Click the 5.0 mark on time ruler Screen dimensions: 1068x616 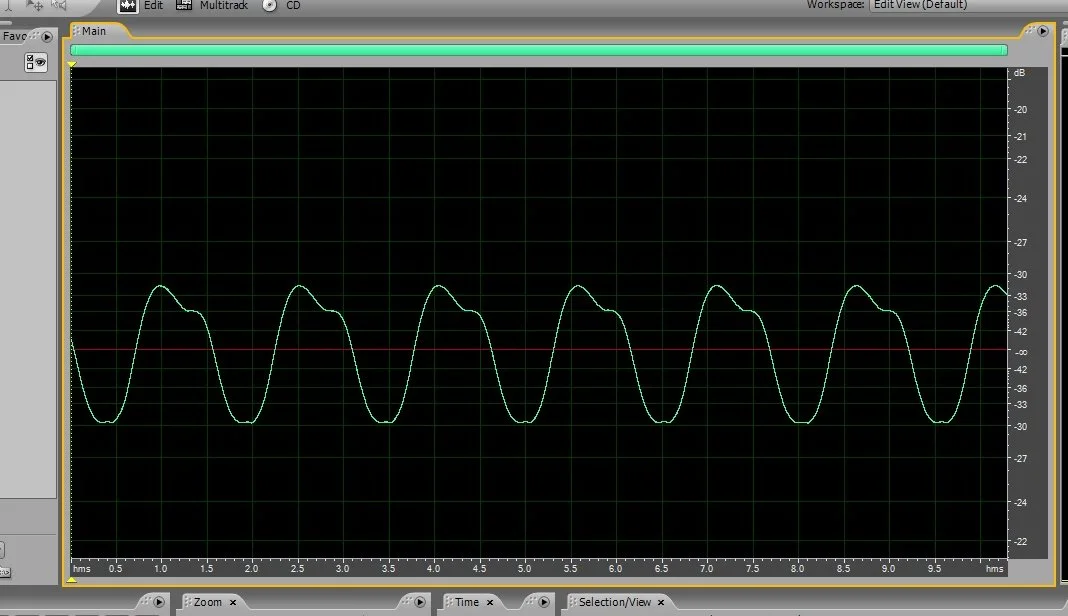pyautogui.click(x=524, y=568)
